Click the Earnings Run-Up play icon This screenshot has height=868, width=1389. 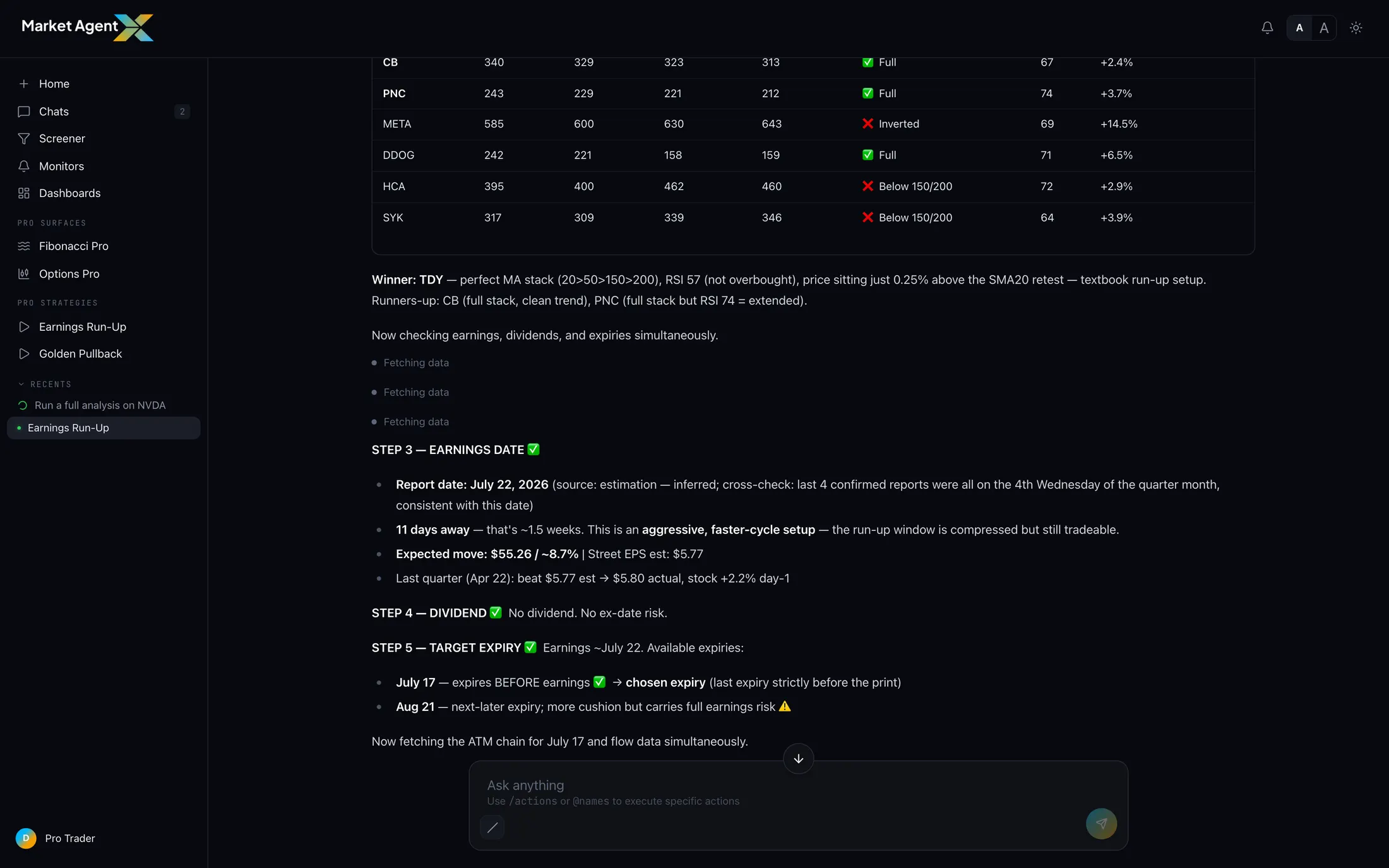24,327
